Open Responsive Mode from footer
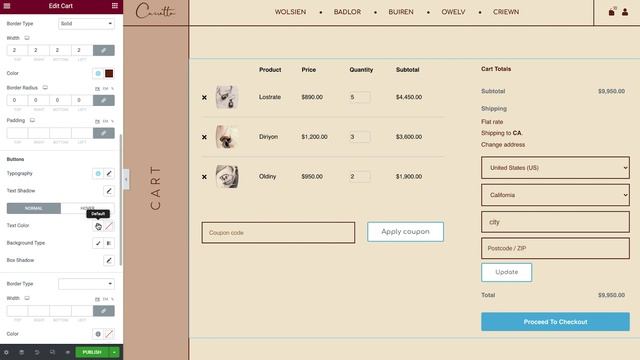Screen dimensions: 640x360 tap(52, 352)
